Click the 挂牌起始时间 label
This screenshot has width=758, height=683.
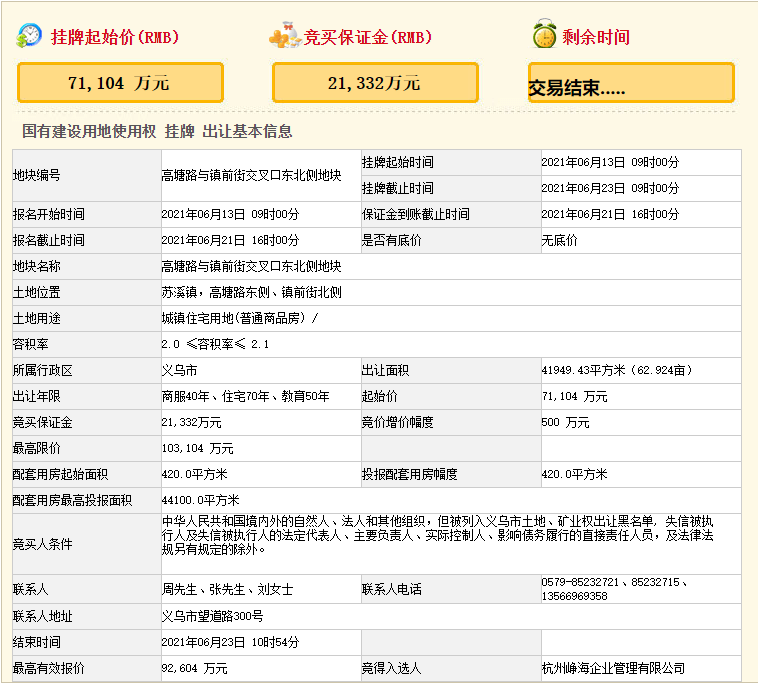click(397, 162)
